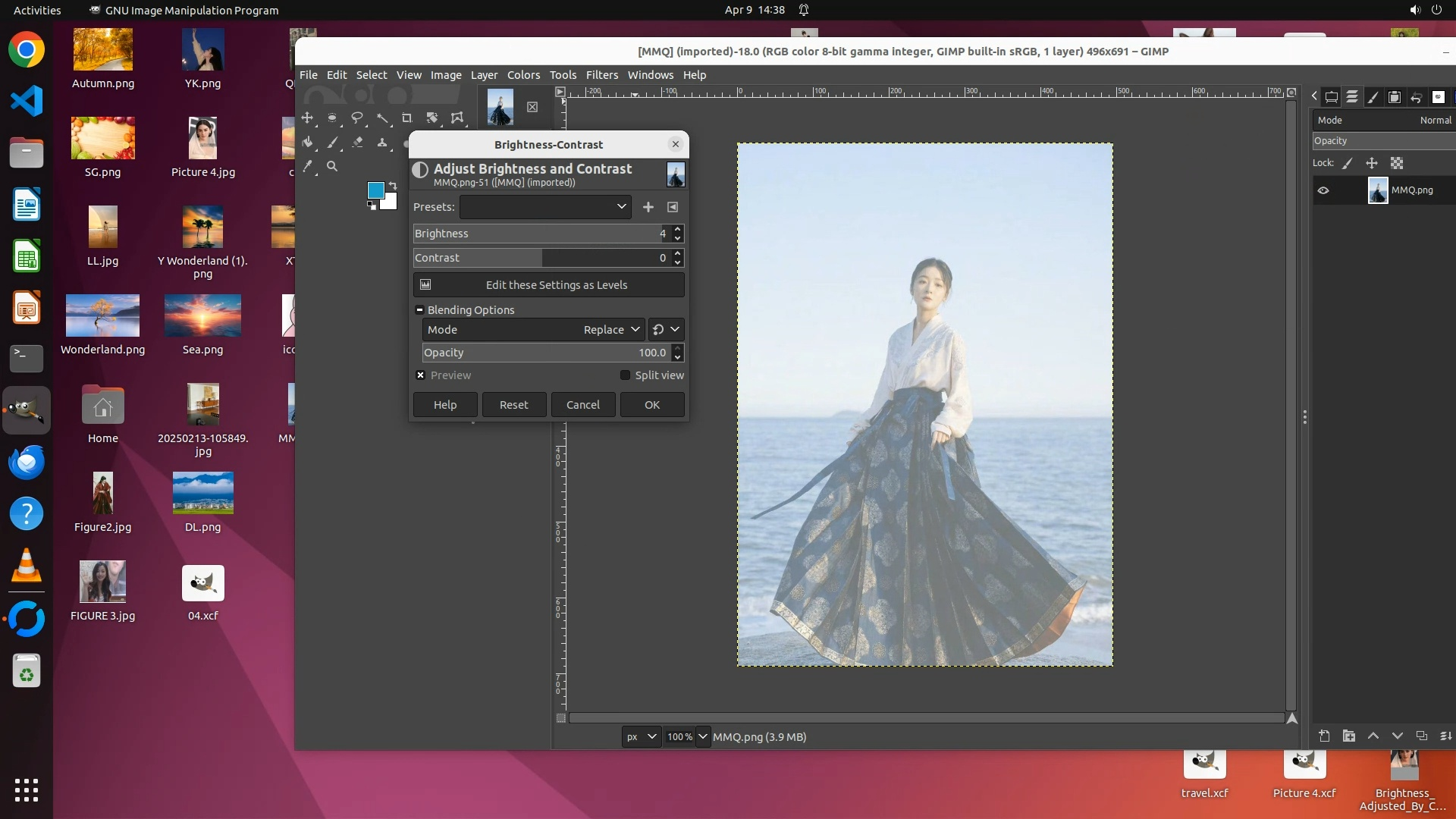Select the Fuzzy Select wand tool

point(382,118)
